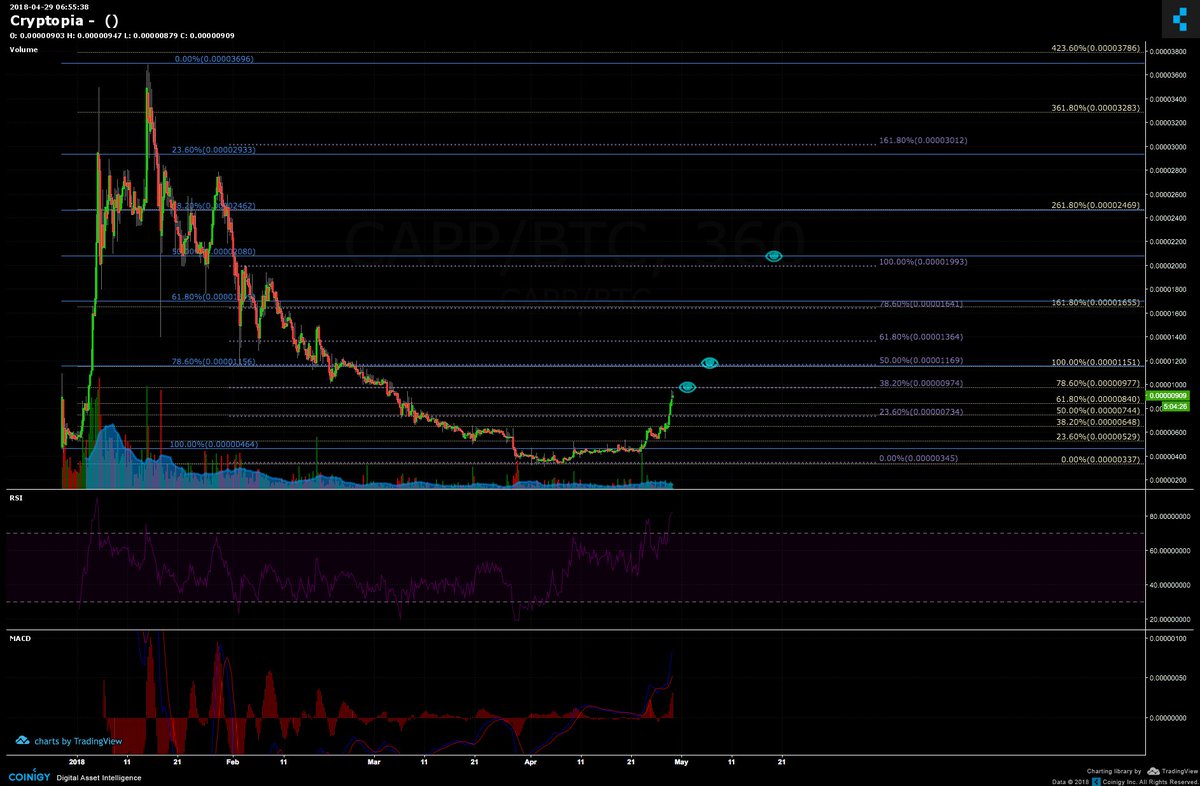Click the 100.00%(0.00001993) Fibonacci label
The image size is (1200, 786).
(924, 261)
